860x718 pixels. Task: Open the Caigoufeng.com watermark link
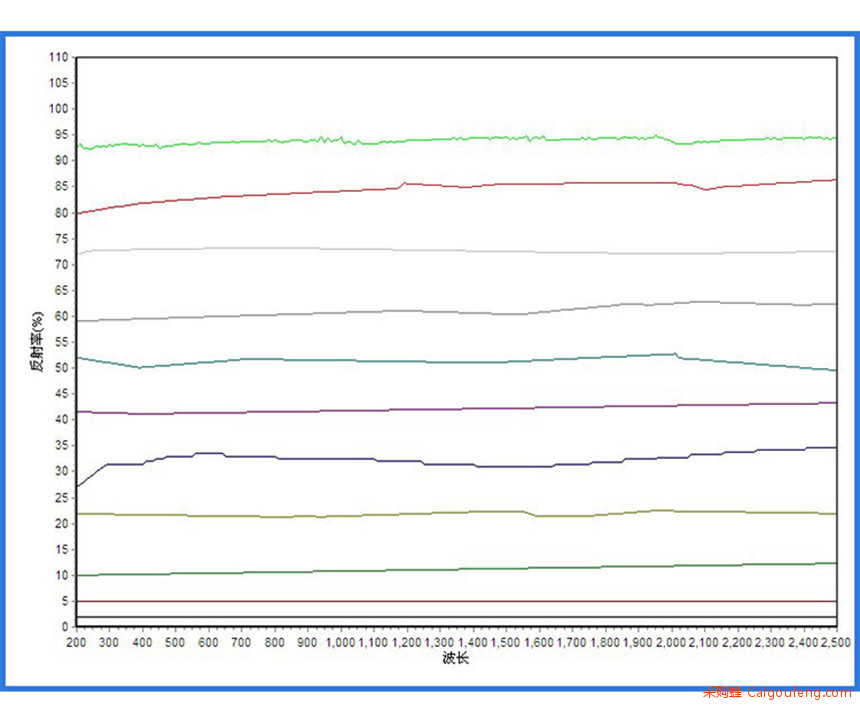(x=776, y=692)
